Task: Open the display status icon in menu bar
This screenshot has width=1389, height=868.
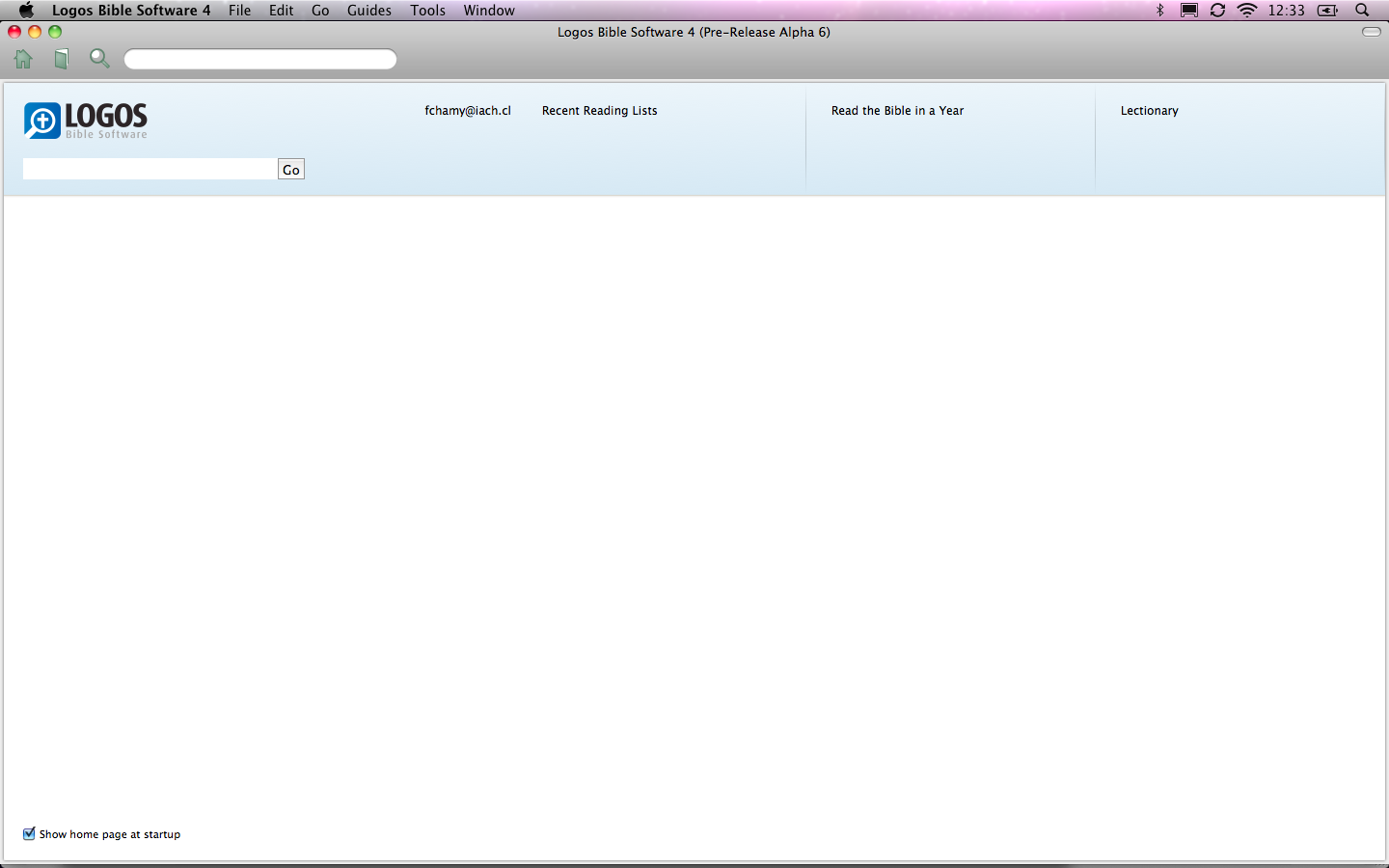Action: pos(1188,10)
